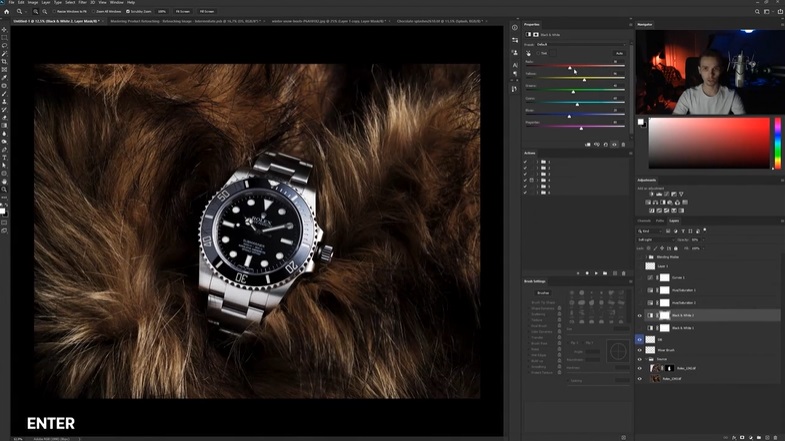Select the Lasso tool
The height and width of the screenshot is (441, 785).
click(x=5, y=46)
